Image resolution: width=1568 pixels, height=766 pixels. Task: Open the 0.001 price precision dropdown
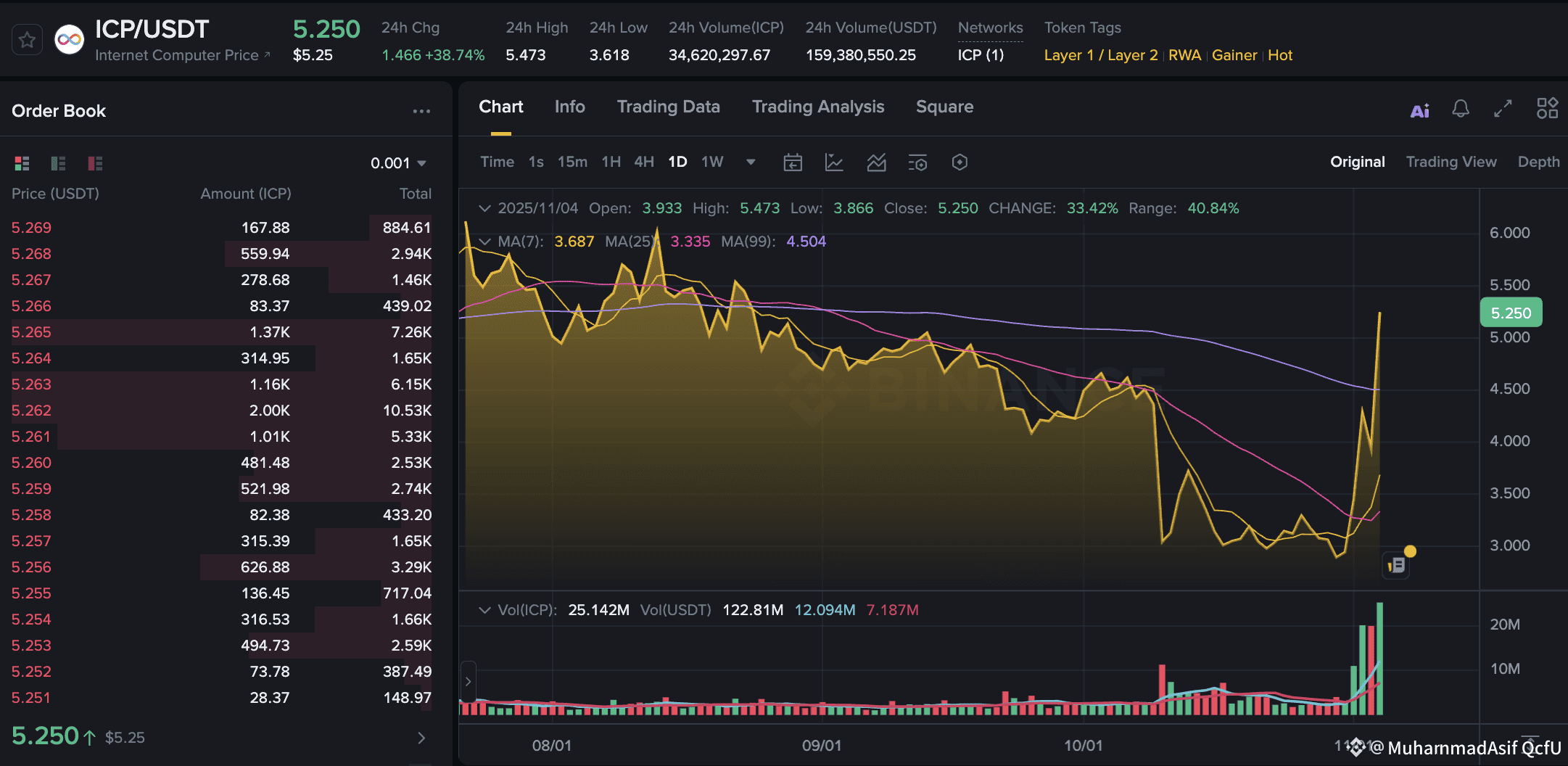[398, 163]
